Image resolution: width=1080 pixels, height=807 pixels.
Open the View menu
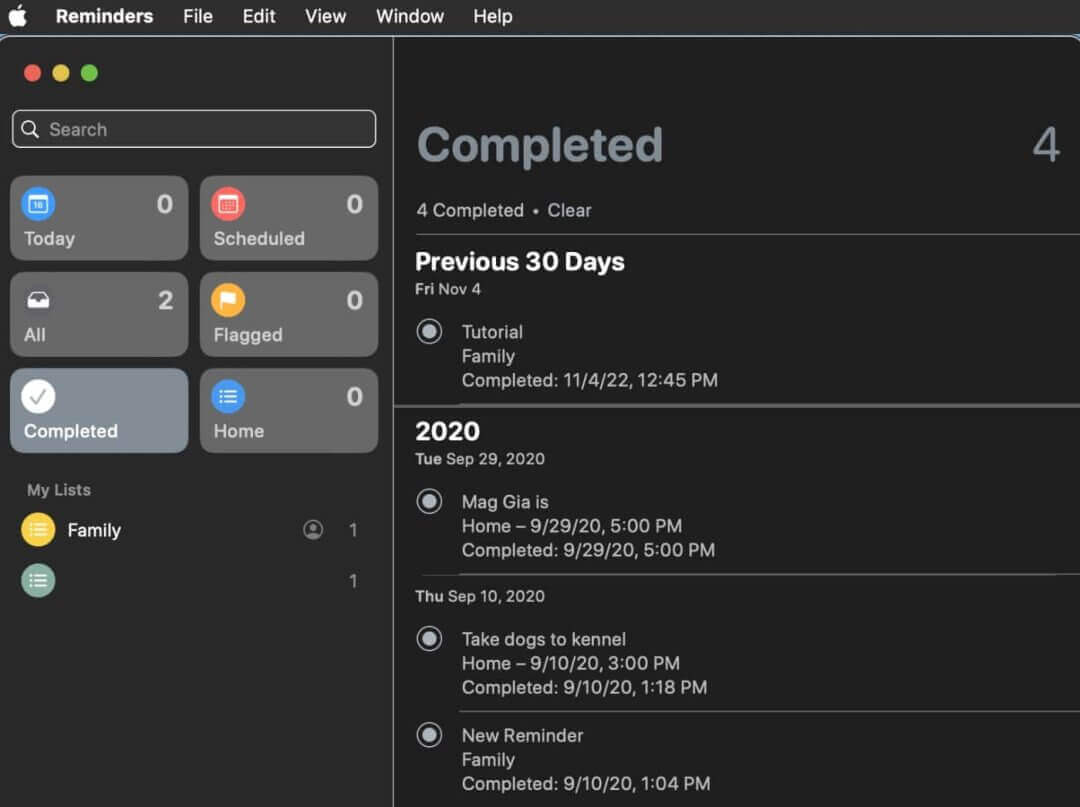(x=325, y=16)
